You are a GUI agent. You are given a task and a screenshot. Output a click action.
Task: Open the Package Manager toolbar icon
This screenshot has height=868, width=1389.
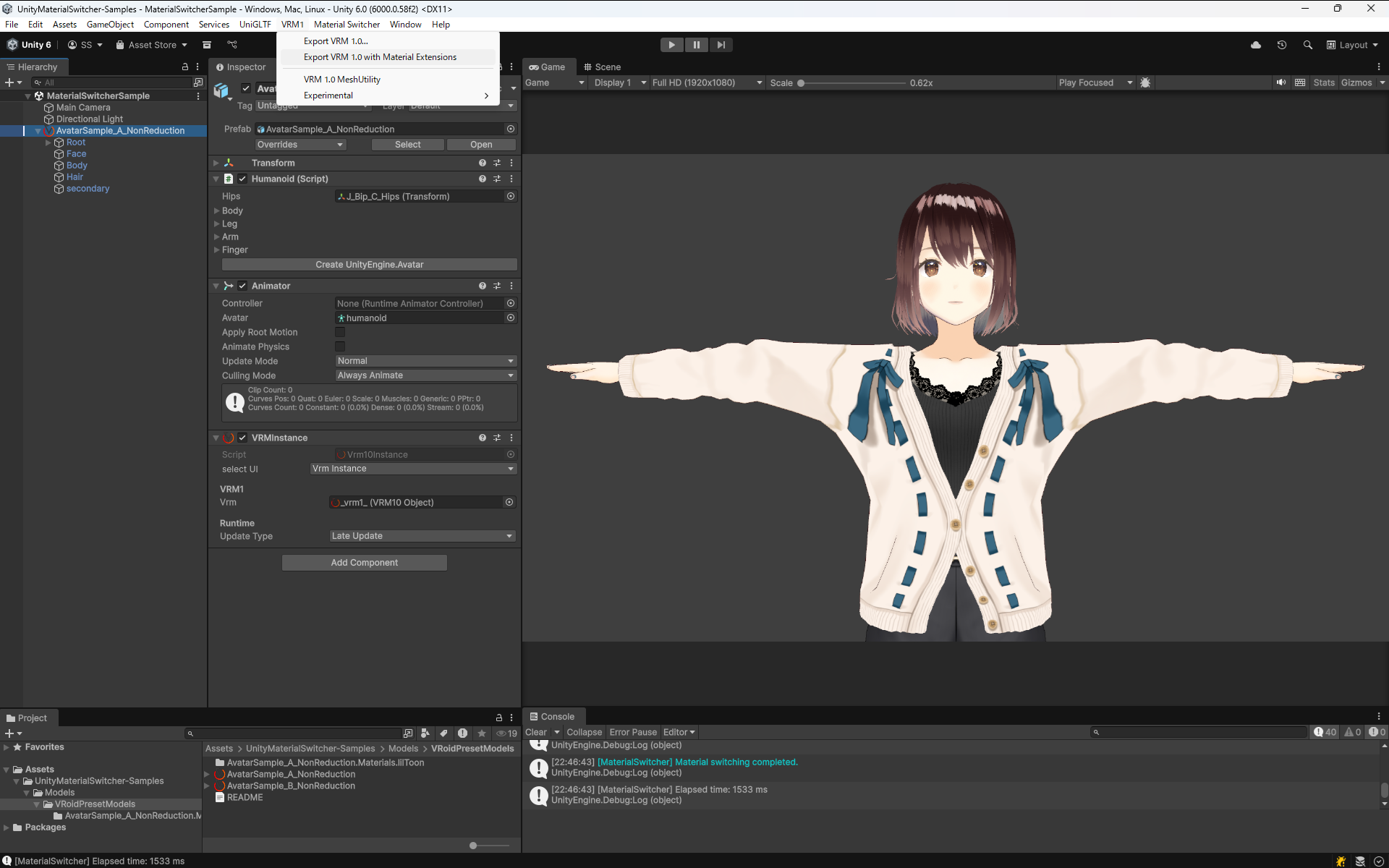coord(207,45)
